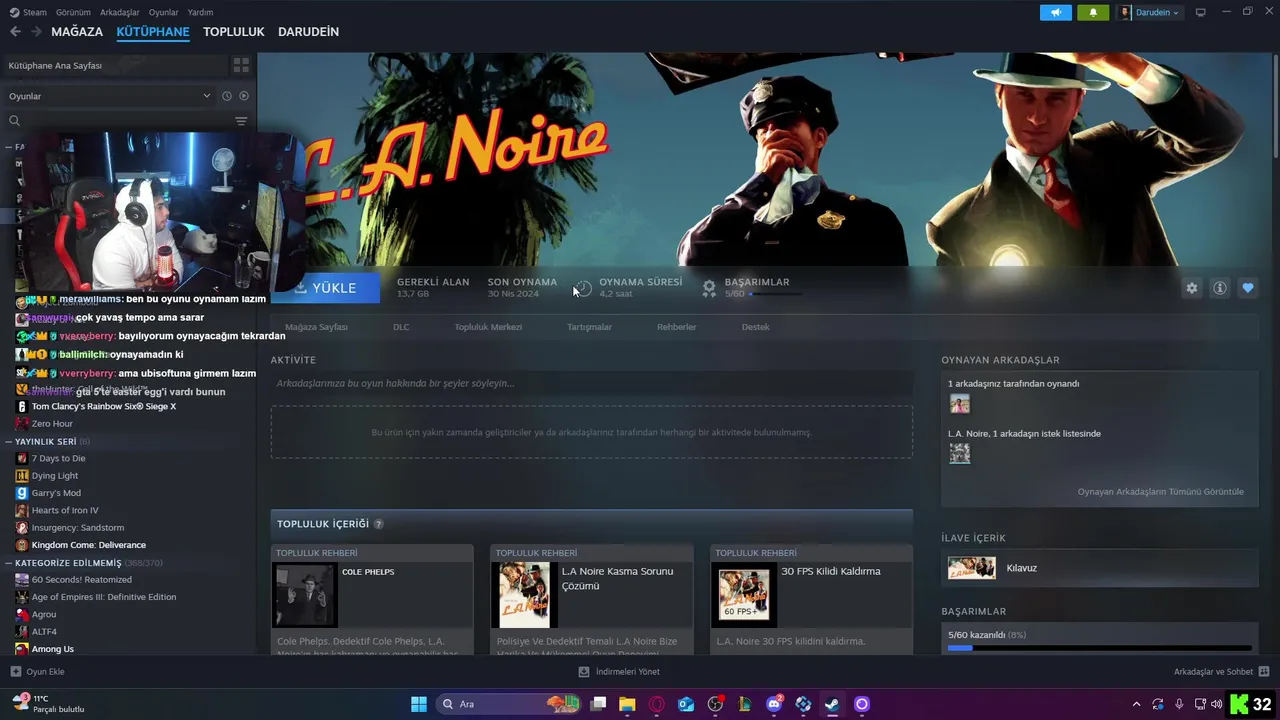1280x720 pixels.
Task: Click the play time clock icon
Action: (583, 288)
